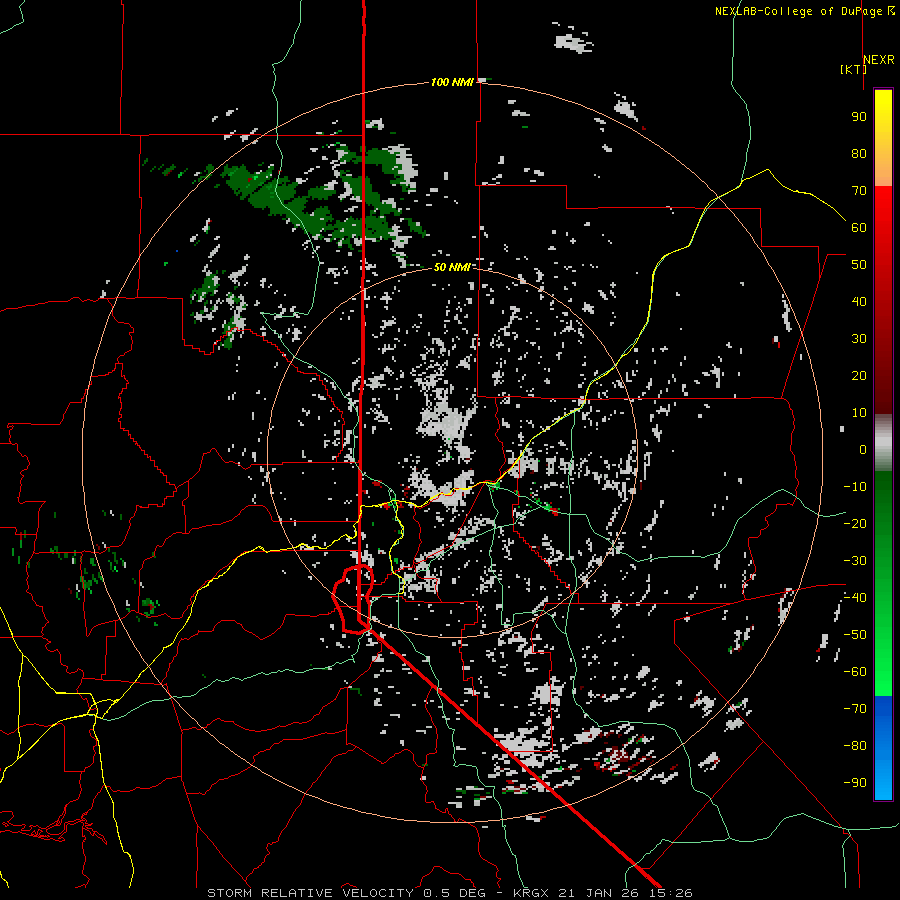Image resolution: width=900 pixels, height=900 pixels.
Task: Click the 90 value on the velocity scale
Action: (x=859, y=117)
